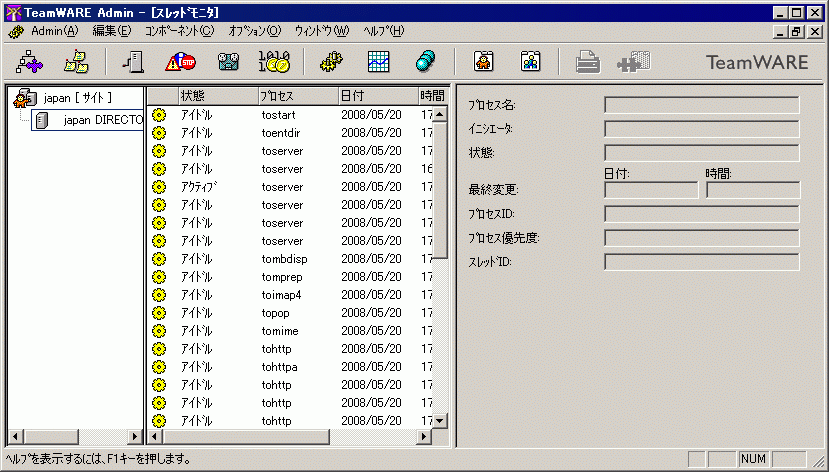Click the スレッドID field
This screenshot has height=472, width=829.
tap(702, 262)
